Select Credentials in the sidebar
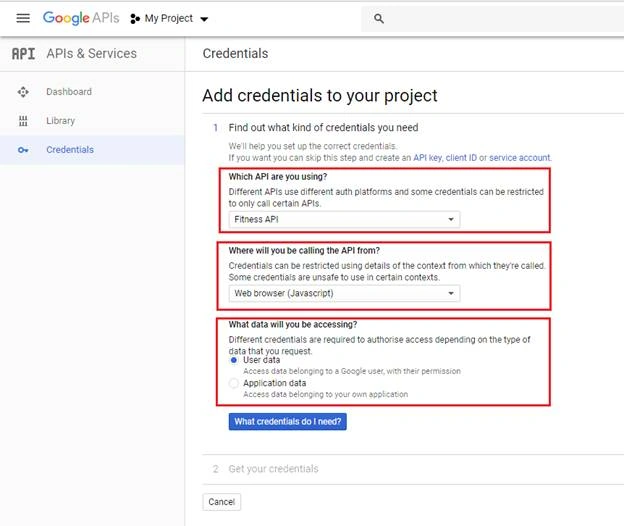The width and height of the screenshot is (624, 526). click(x=92, y=150)
